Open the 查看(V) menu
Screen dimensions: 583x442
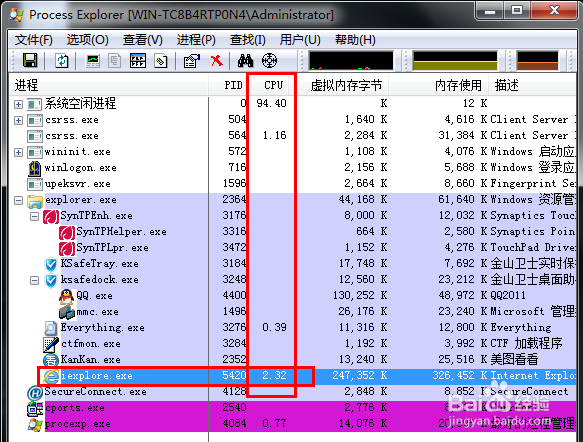(x=142, y=40)
